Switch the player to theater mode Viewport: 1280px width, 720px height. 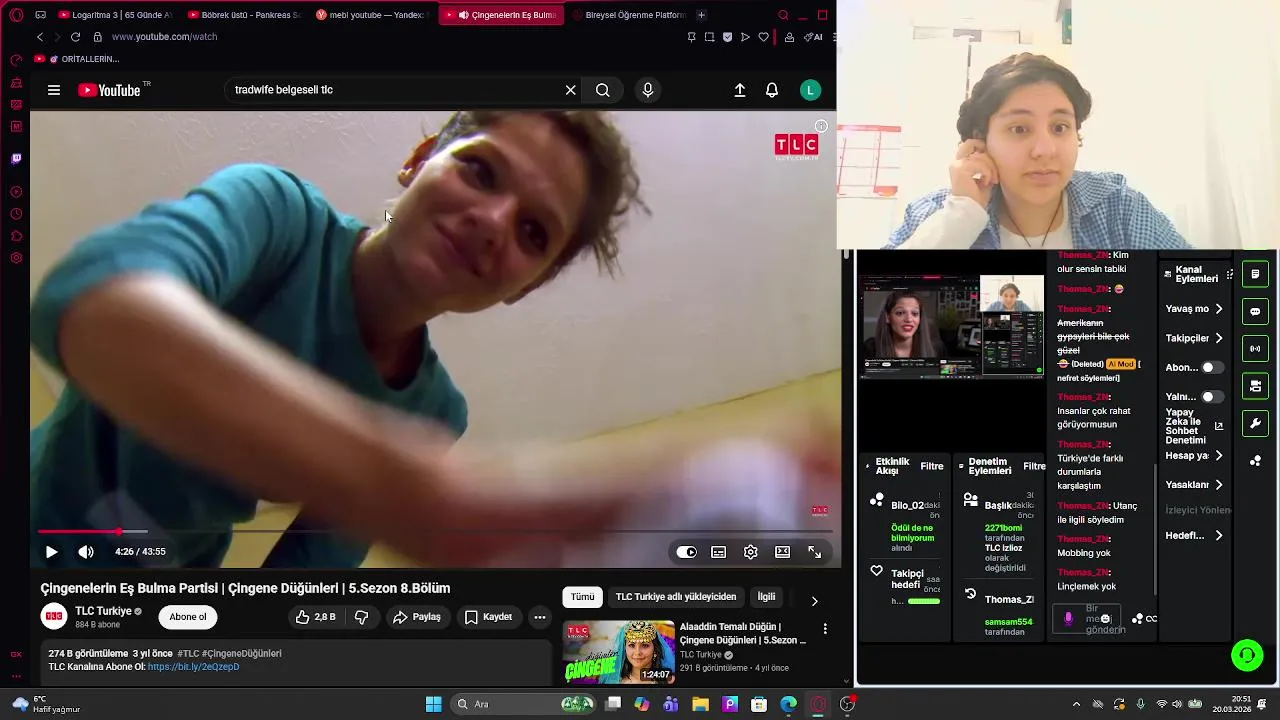click(783, 552)
